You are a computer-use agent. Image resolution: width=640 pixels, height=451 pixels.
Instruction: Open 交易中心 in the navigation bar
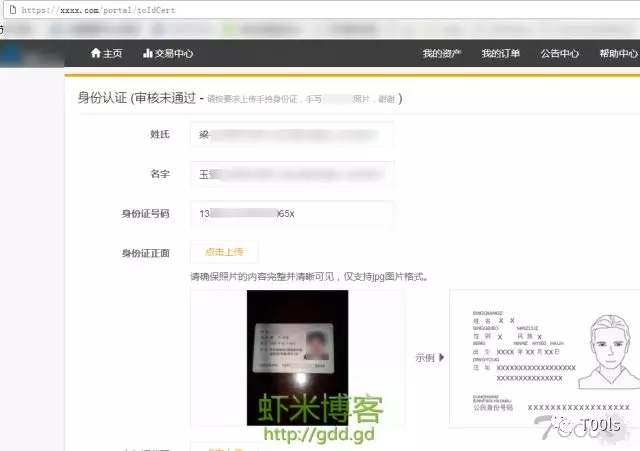[x=168, y=53]
